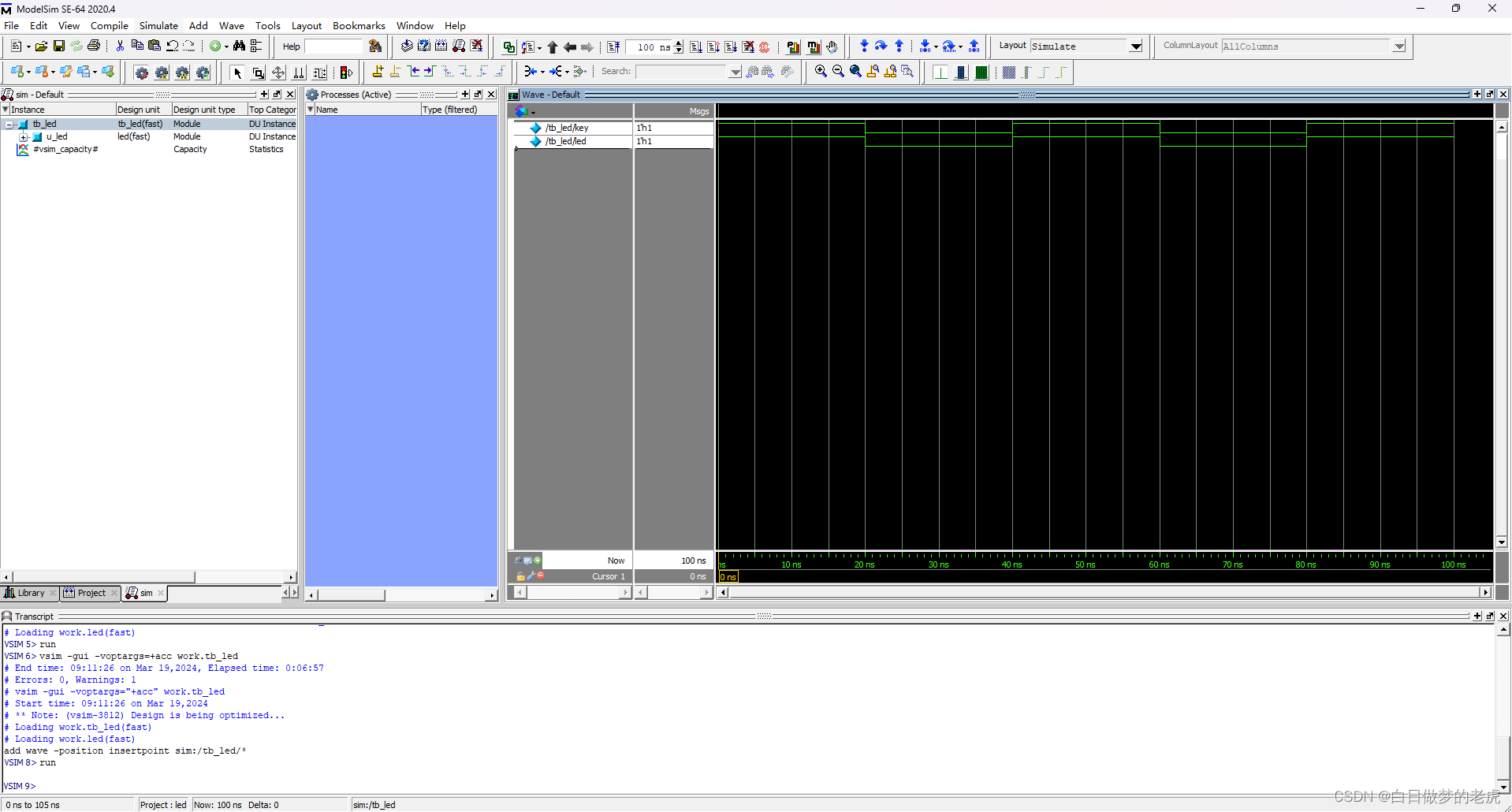Screen dimensions: 1512x812
Task: Open Instance column filter triangle
Action: [6, 110]
